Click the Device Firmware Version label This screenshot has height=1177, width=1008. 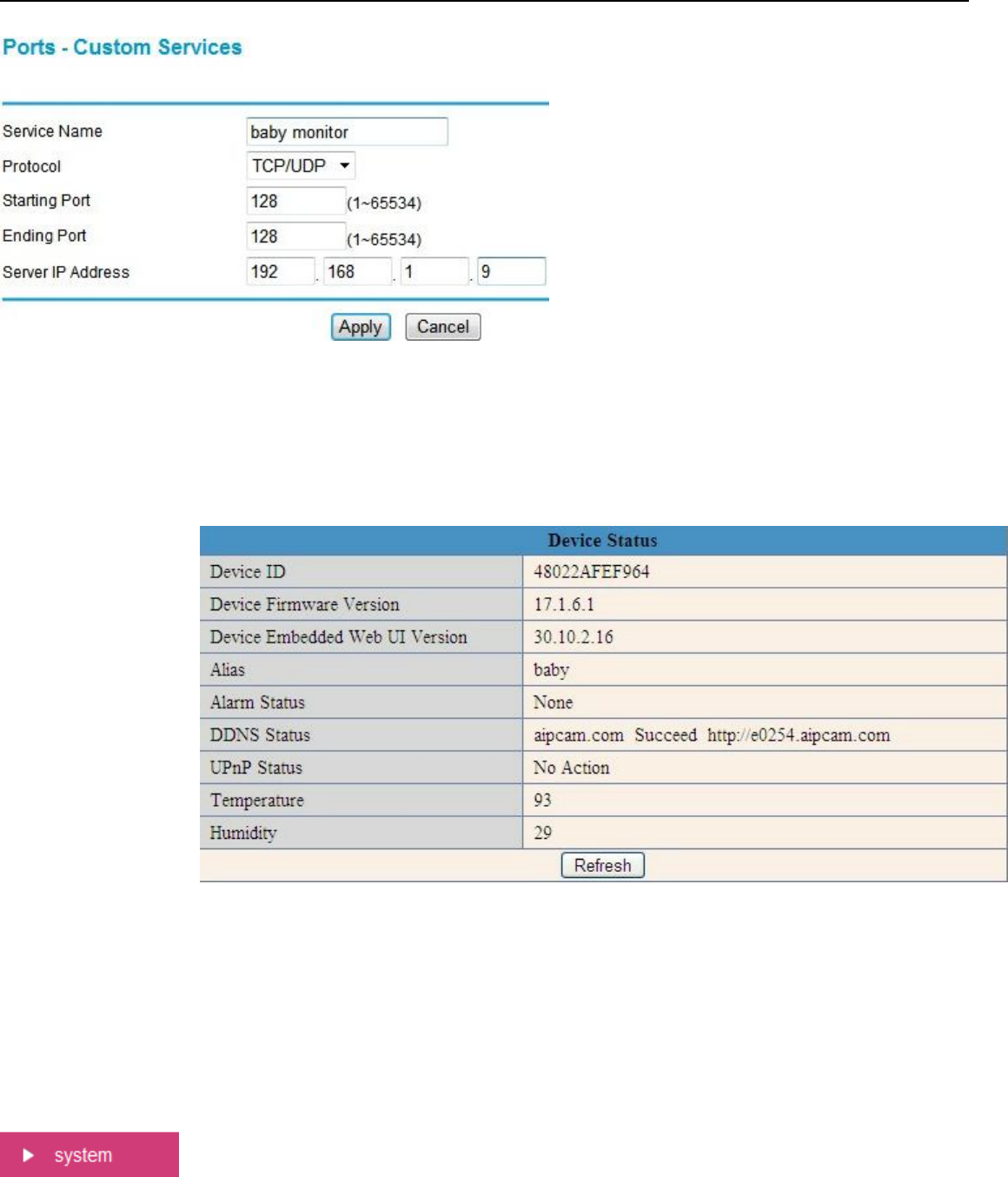[304, 604]
